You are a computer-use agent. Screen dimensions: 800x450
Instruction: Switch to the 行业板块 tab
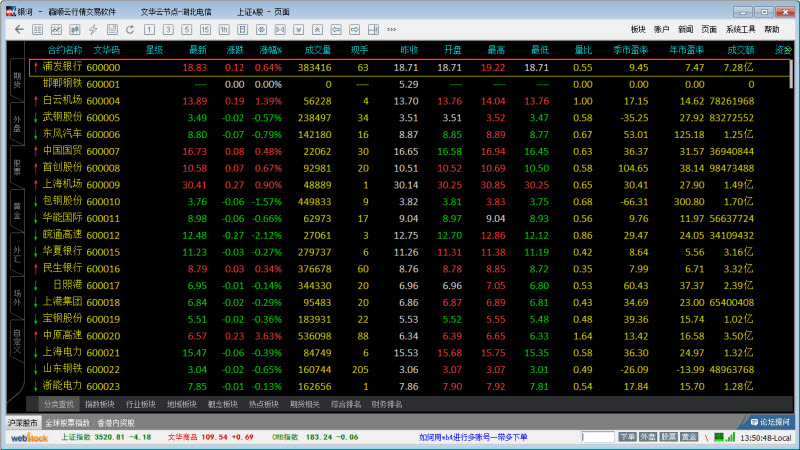click(140, 404)
